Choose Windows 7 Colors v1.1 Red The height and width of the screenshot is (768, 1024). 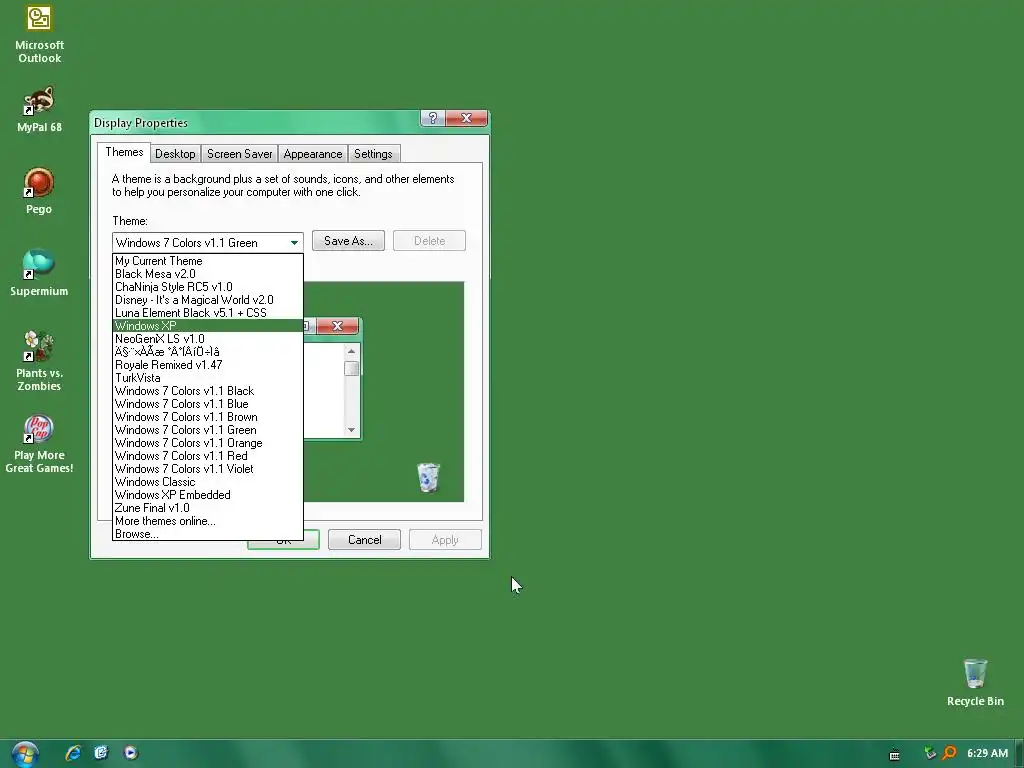(x=208, y=456)
